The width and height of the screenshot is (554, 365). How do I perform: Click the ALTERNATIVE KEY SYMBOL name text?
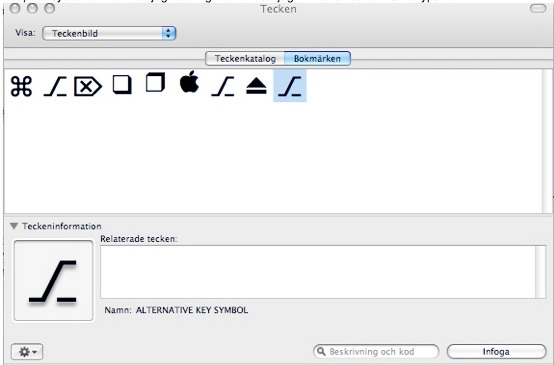click(192, 310)
